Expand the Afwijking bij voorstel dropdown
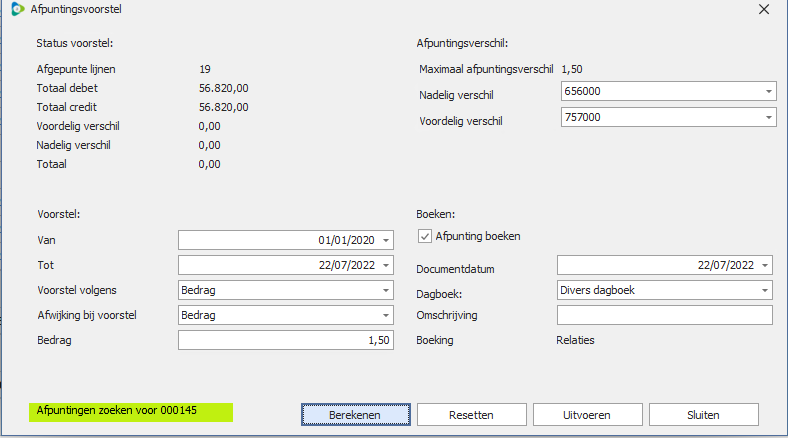The width and height of the screenshot is (788, 438). [385, 315]
